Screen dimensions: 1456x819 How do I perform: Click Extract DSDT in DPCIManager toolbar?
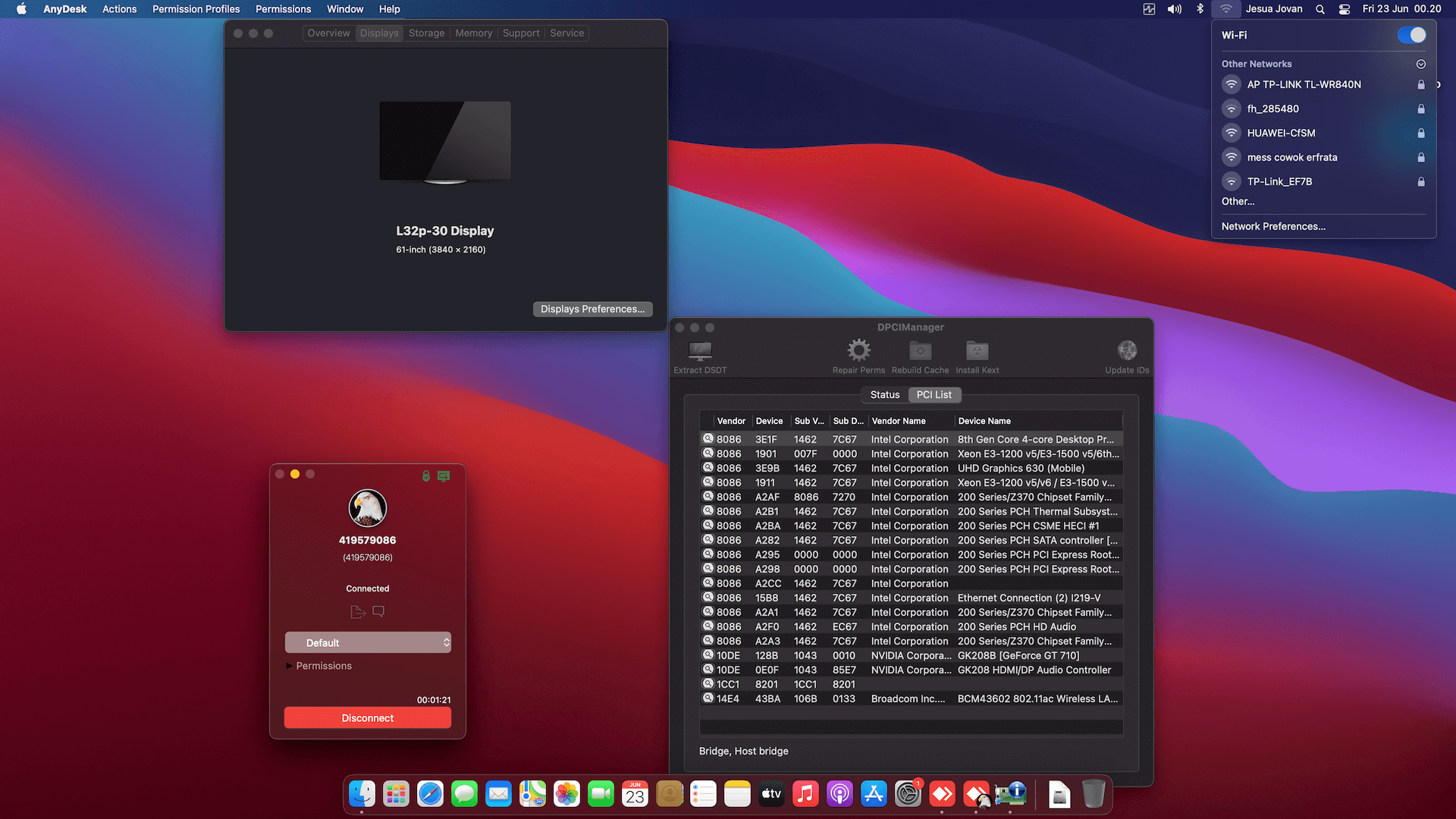[x=699, y=350]
